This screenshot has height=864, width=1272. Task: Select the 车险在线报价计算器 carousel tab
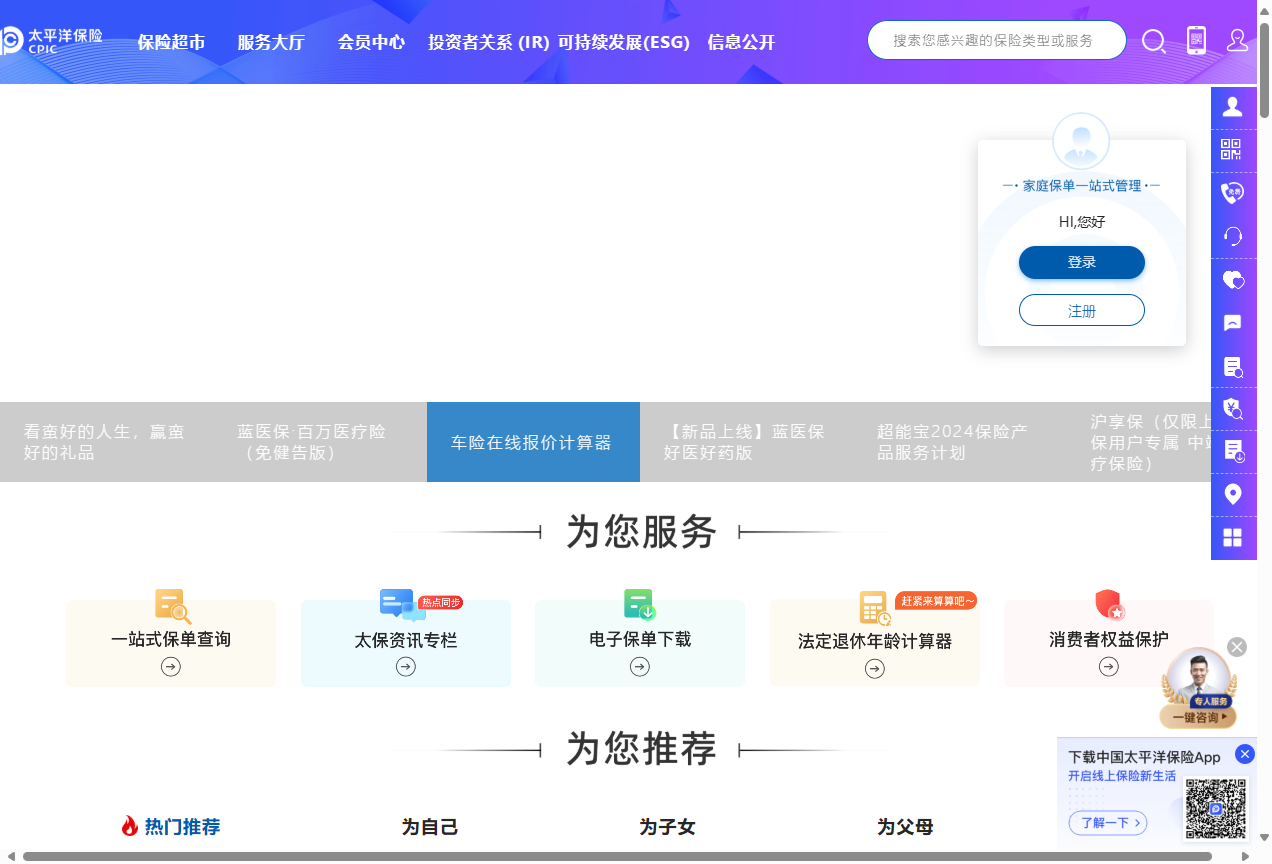(x=533, y=442)
